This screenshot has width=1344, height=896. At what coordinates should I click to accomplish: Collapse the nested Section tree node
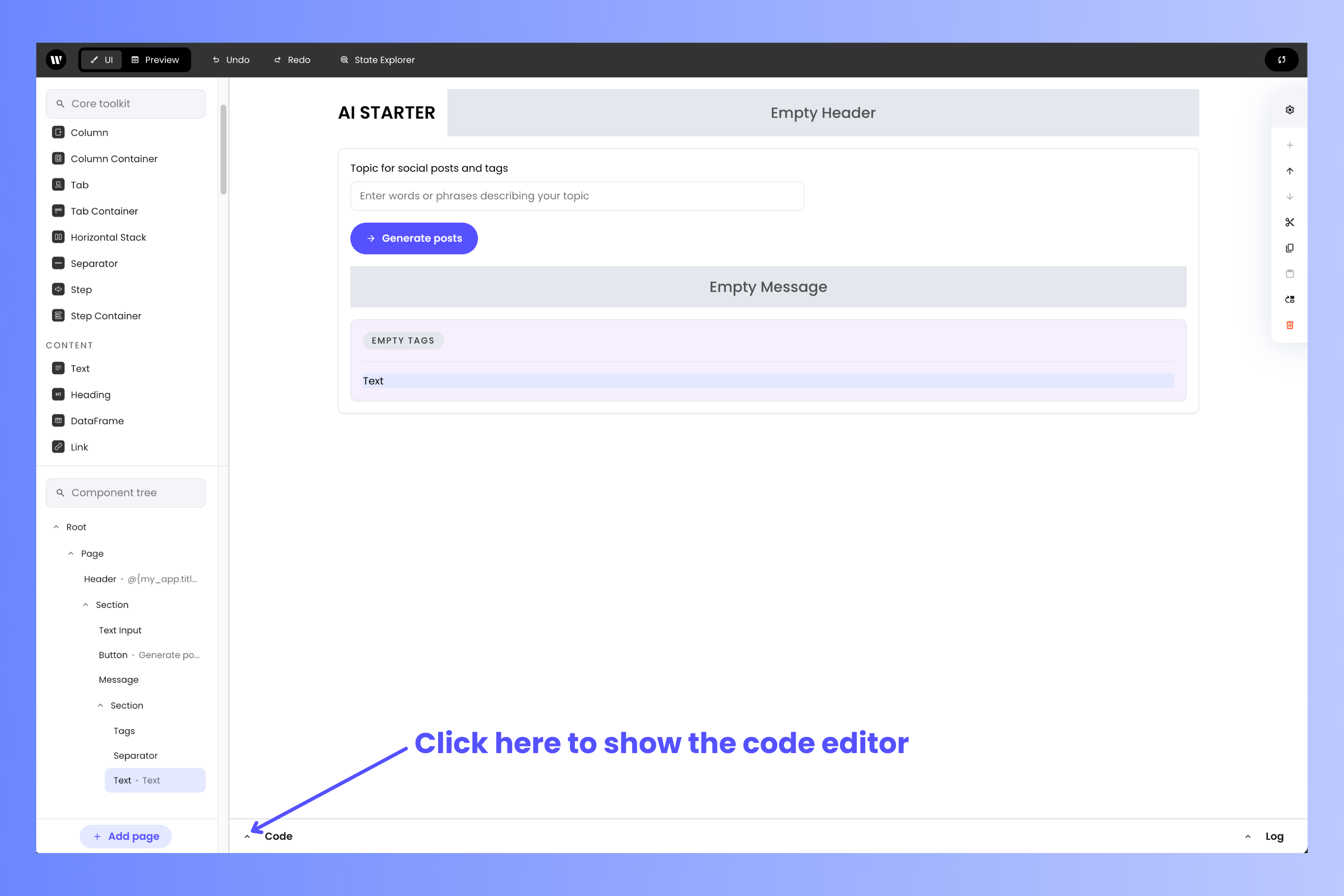[x=100, y=705]
